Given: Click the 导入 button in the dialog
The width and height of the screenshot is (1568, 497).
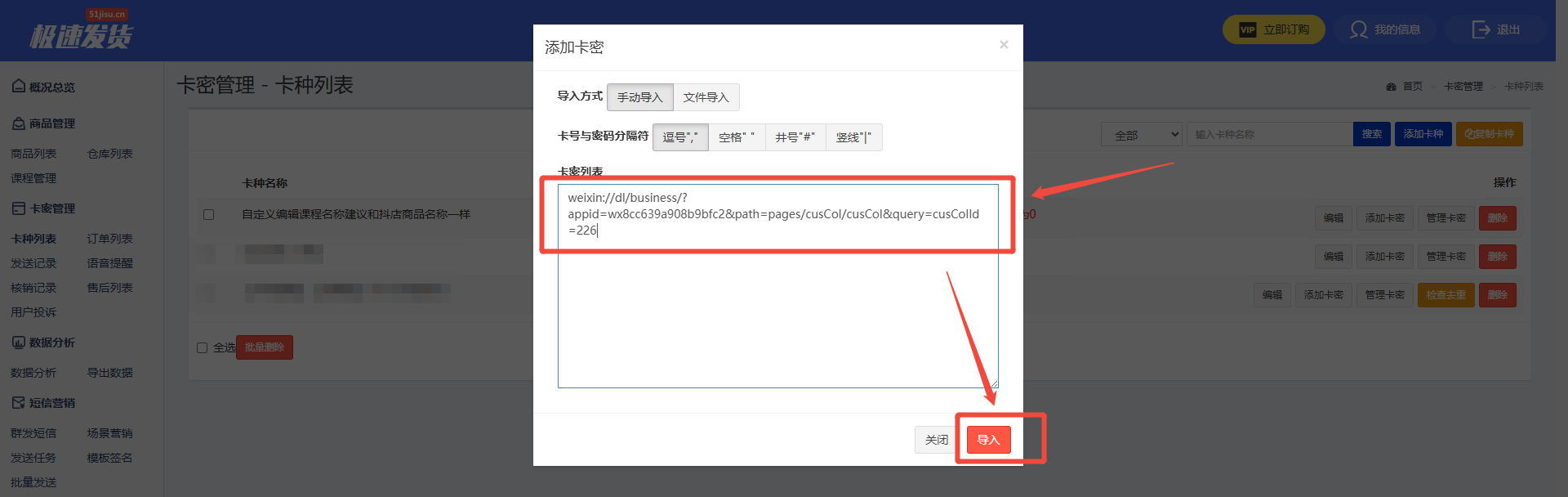Looking at the screenshot, I should point(988,440).
